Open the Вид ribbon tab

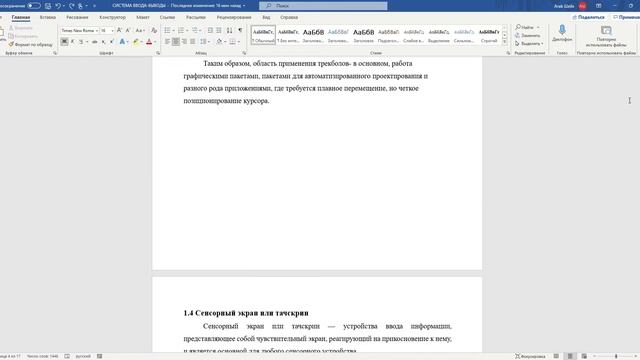pyautogui.click(x=266, y=18)
